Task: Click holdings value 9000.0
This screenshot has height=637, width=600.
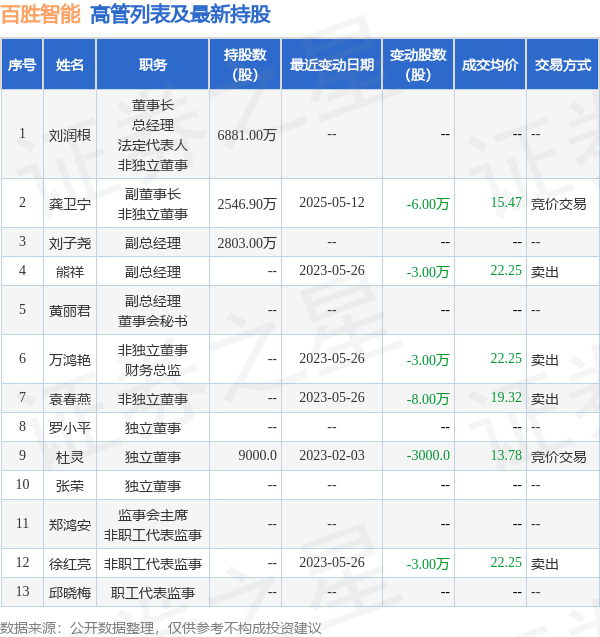Action: click(x=257, y=455)
